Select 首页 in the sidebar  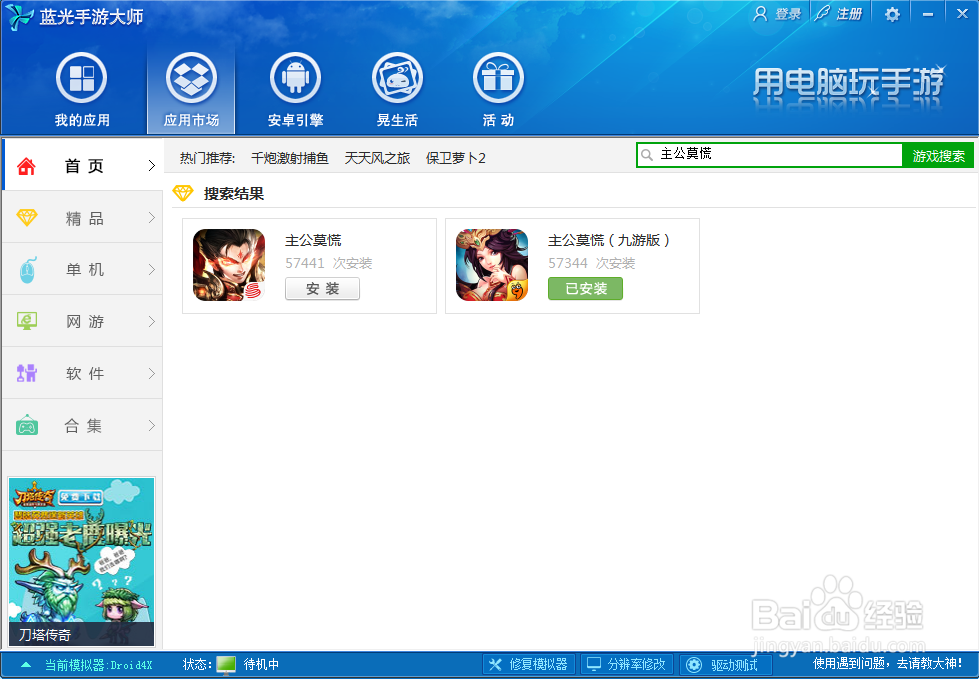[x=82, y=165]
